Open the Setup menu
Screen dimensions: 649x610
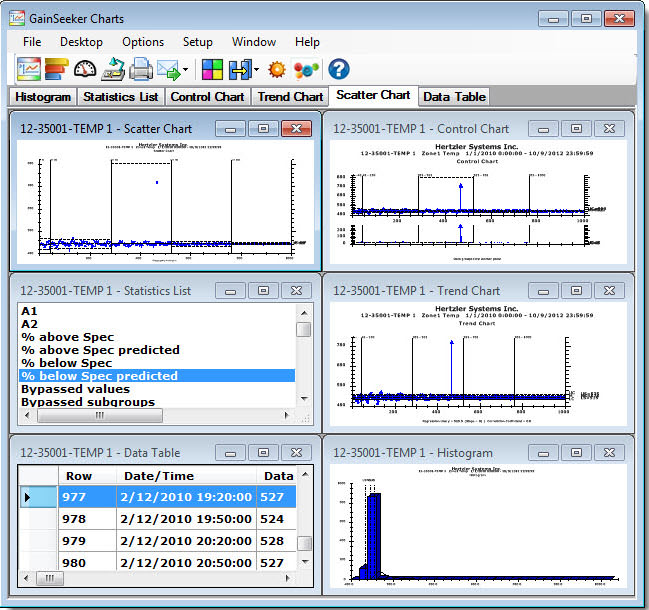[197, 42]
